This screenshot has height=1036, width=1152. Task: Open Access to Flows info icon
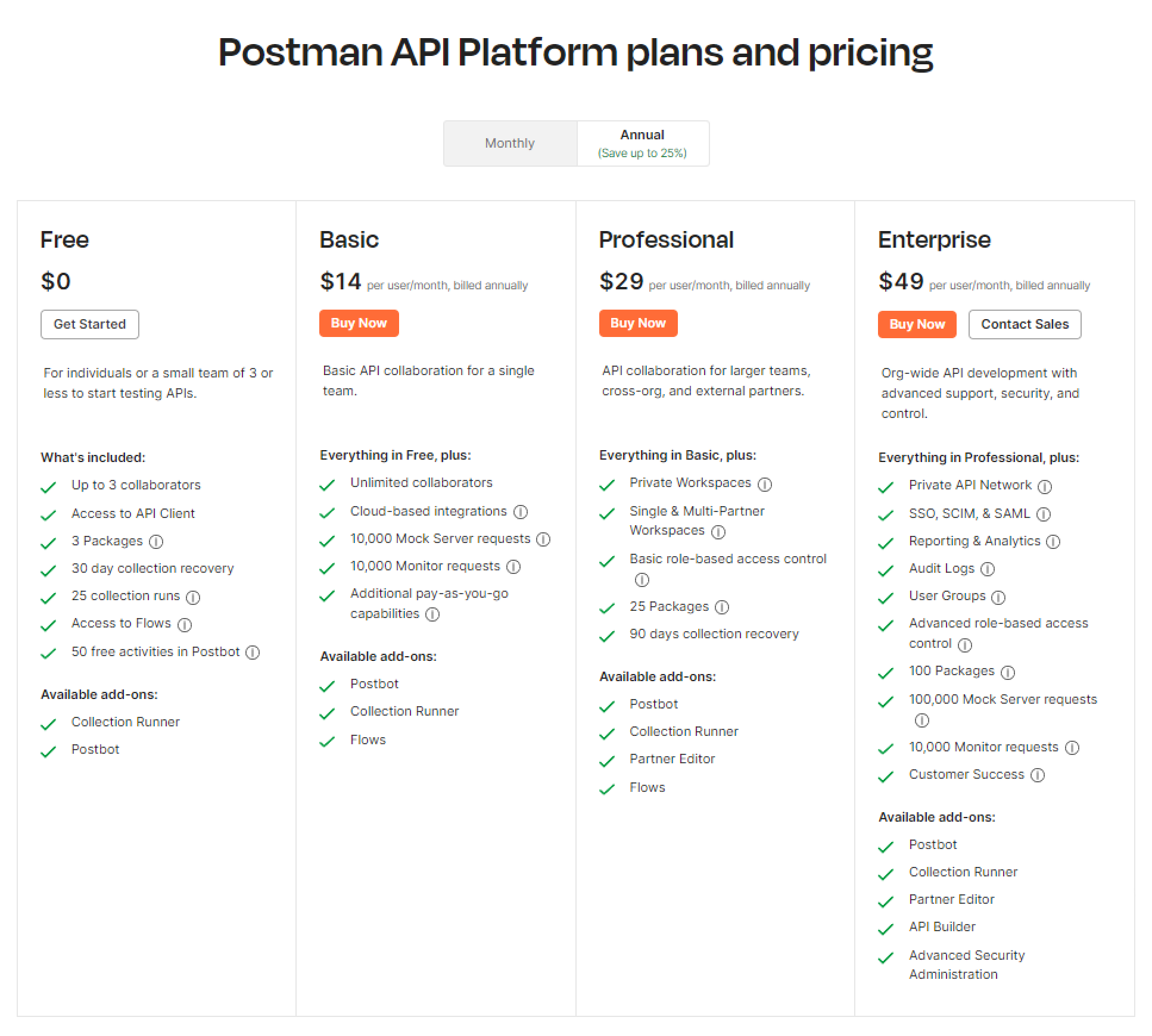pos(186,625)
